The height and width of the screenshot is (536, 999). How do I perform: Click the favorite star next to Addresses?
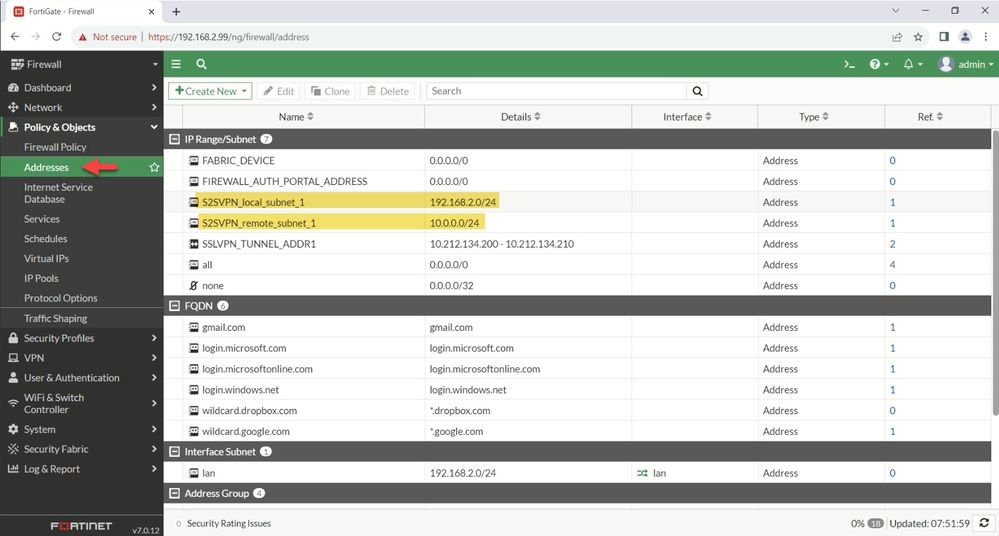point(154,167)
